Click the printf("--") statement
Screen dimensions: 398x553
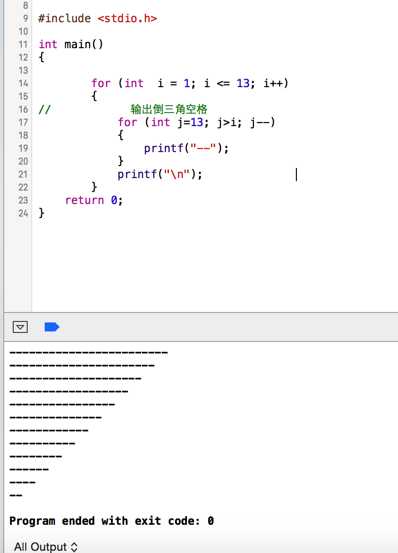(x=186, y=148)
